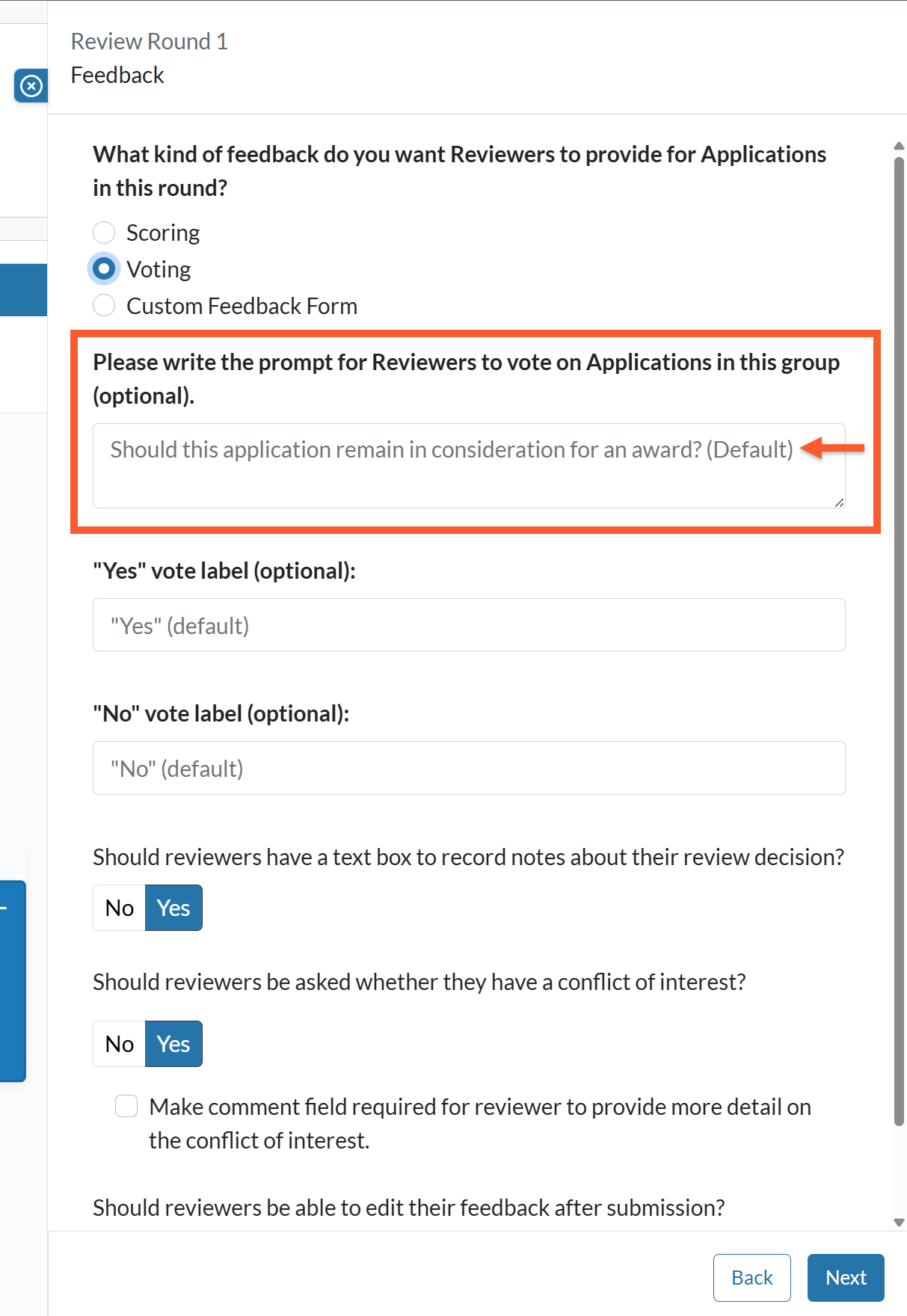
Task: Focus the "Yes" vote label field
Action: (469, 625)
